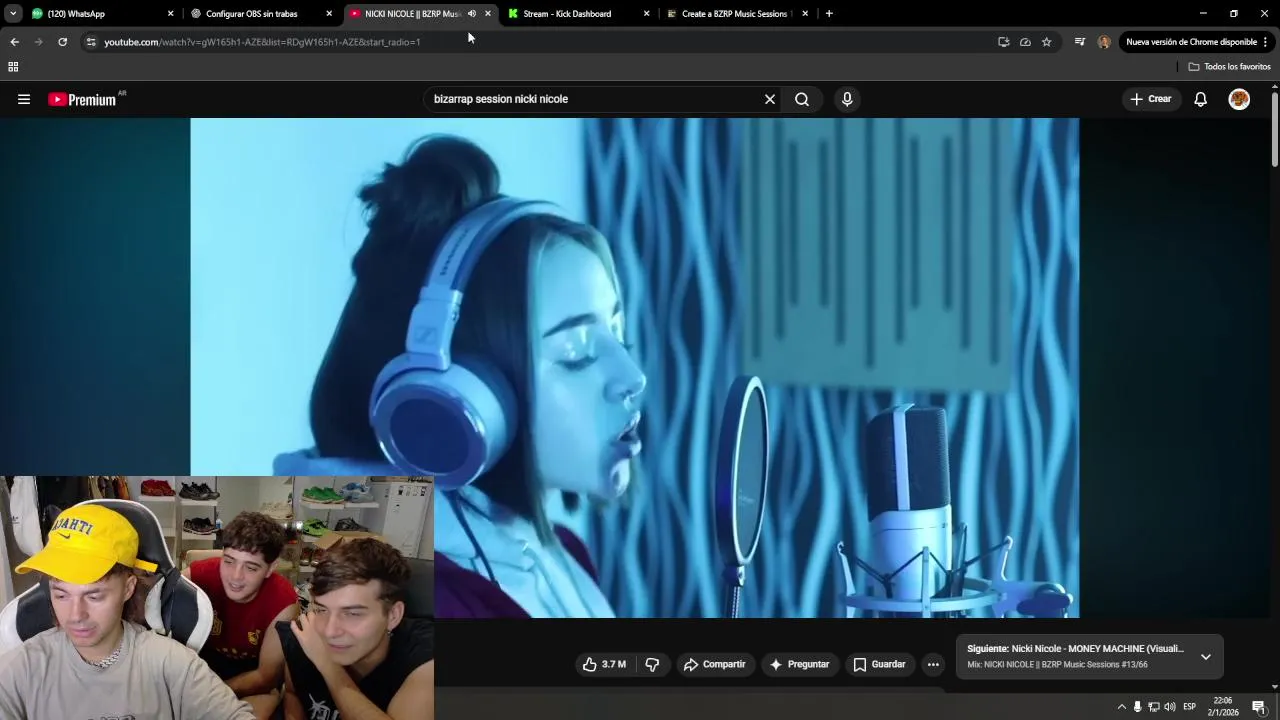Dislike the video with thumbs down
The width and height of the screenshot is (1280, 720).
pos(652,664)
